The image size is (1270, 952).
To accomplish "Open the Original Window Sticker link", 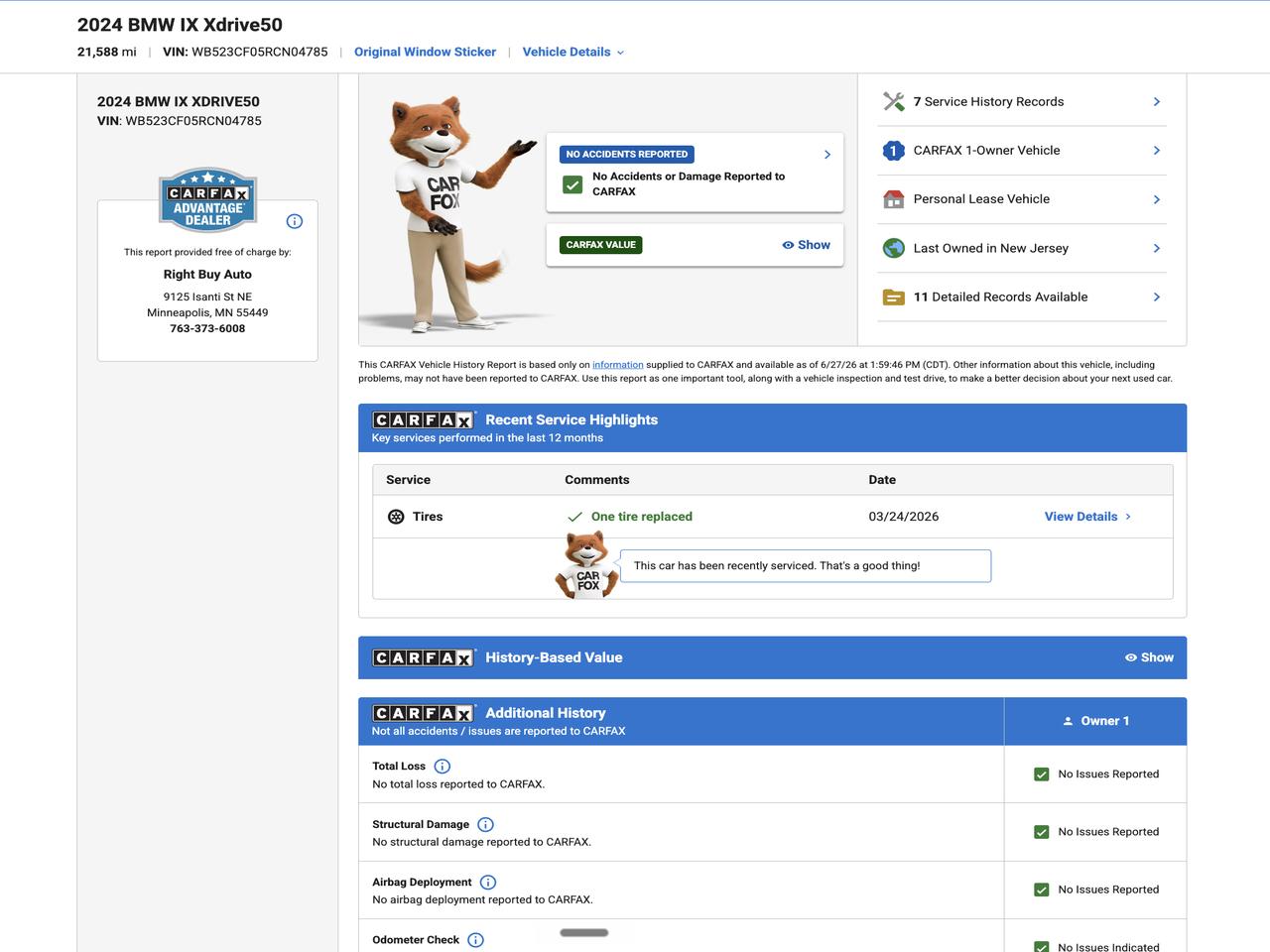I will (x=425, y=52).
